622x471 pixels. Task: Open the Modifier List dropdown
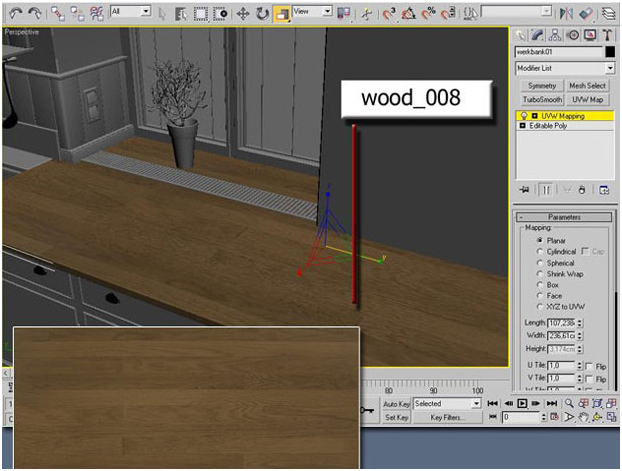pyautogui.click(x=565, y=68)
